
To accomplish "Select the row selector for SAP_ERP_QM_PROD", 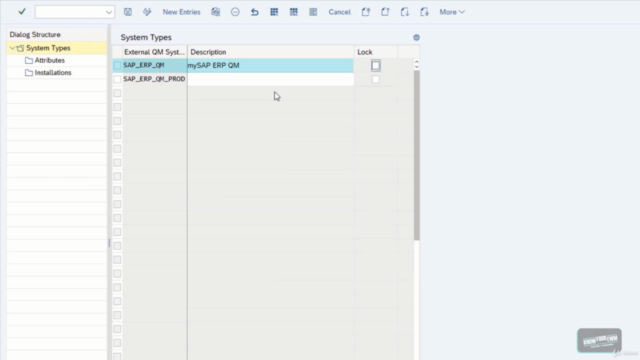I will [117, 79].
